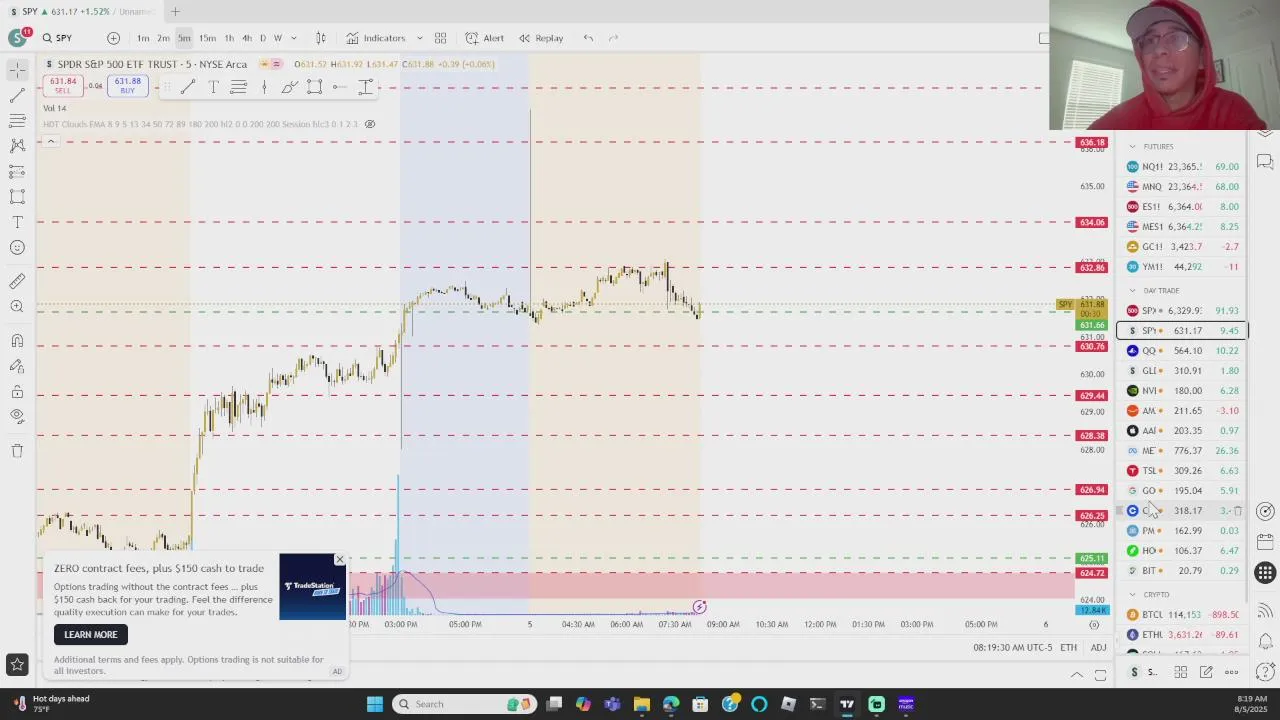Pick rectangle in floating drawing toolbar
The height and width of the screenshot is (720, 1280).
(315, 88)
